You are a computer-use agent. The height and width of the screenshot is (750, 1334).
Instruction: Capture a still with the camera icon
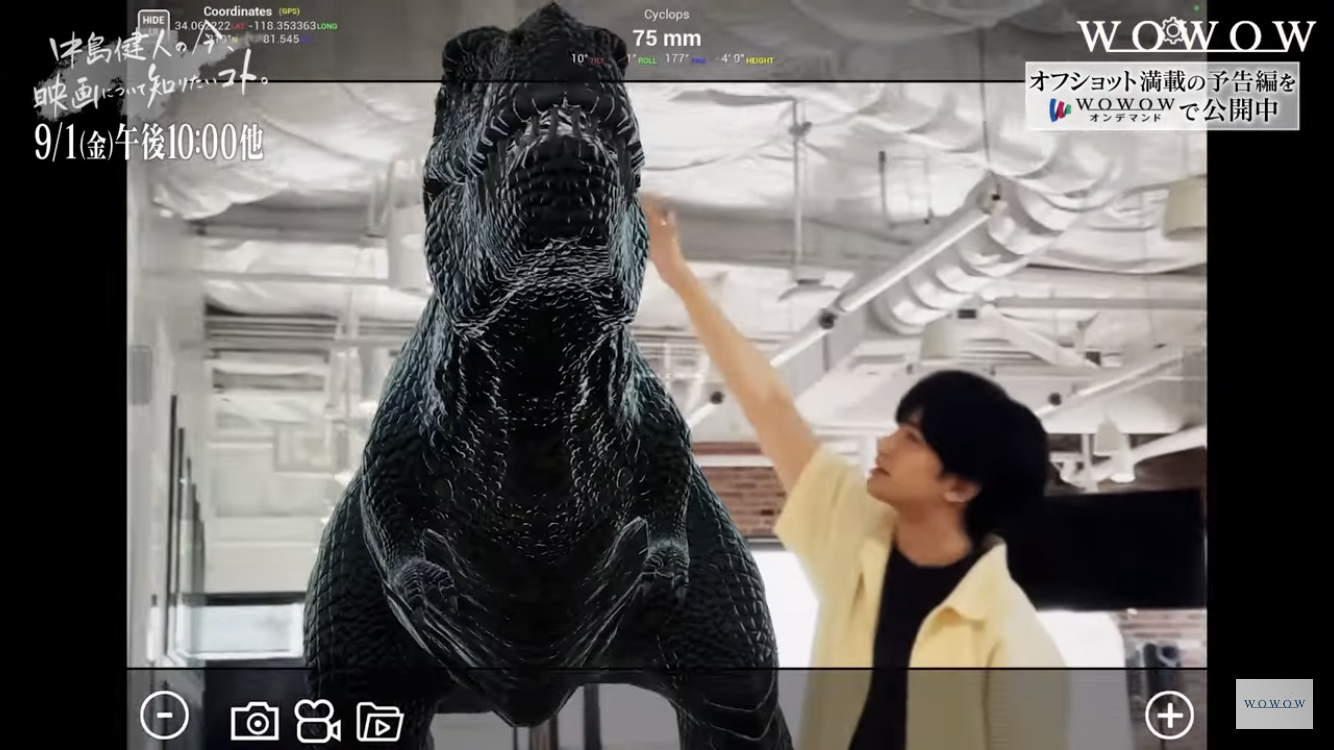point(255,721)
